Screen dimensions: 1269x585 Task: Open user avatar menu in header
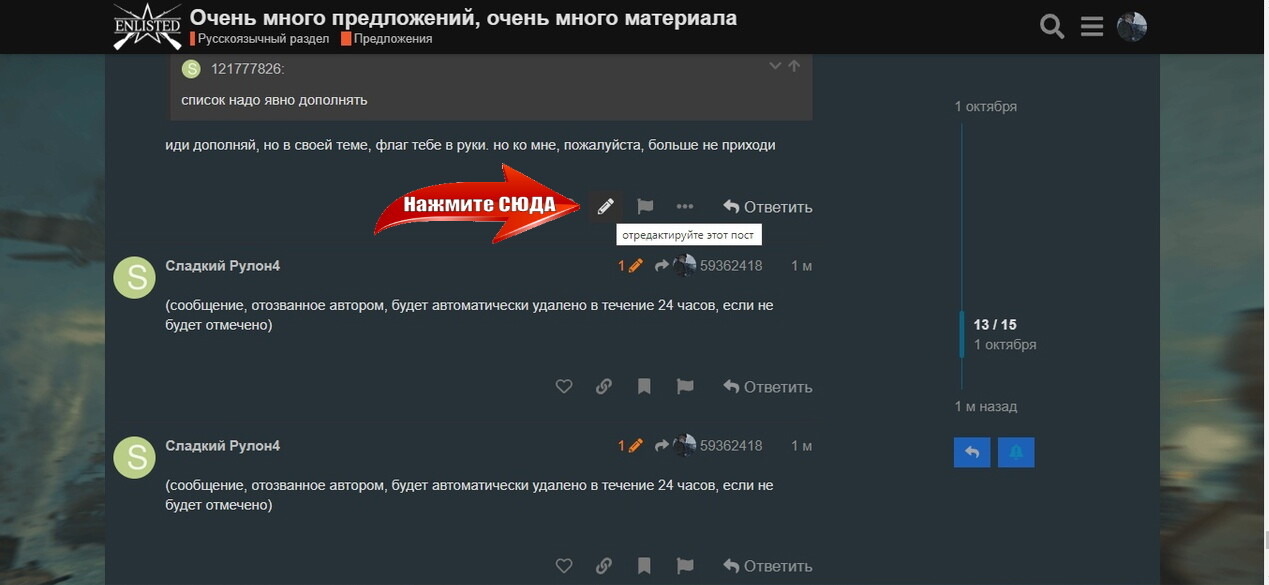click(x=1132, y=27)
